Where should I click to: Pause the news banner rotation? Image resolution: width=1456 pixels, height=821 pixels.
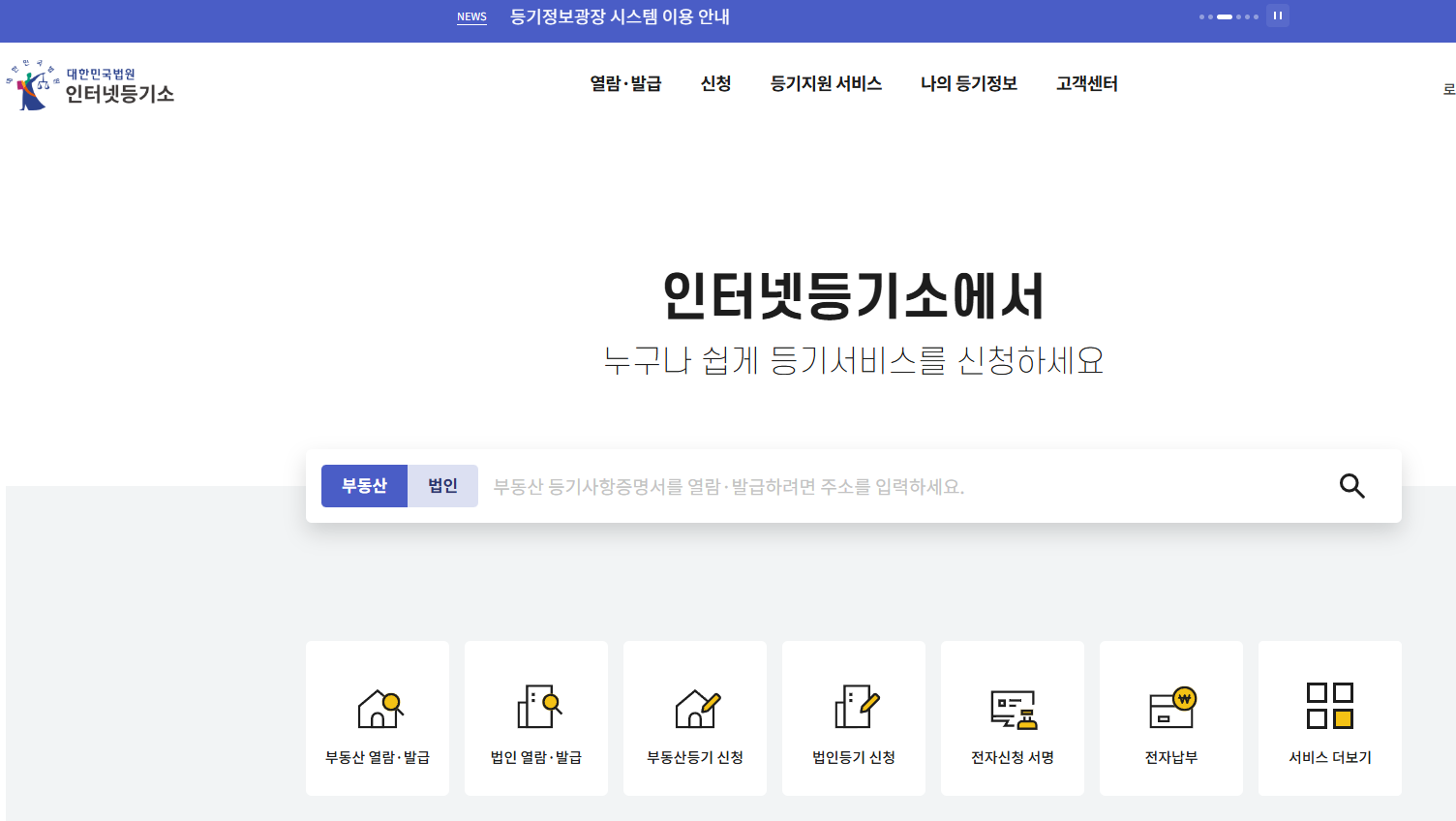[1278, 15]
